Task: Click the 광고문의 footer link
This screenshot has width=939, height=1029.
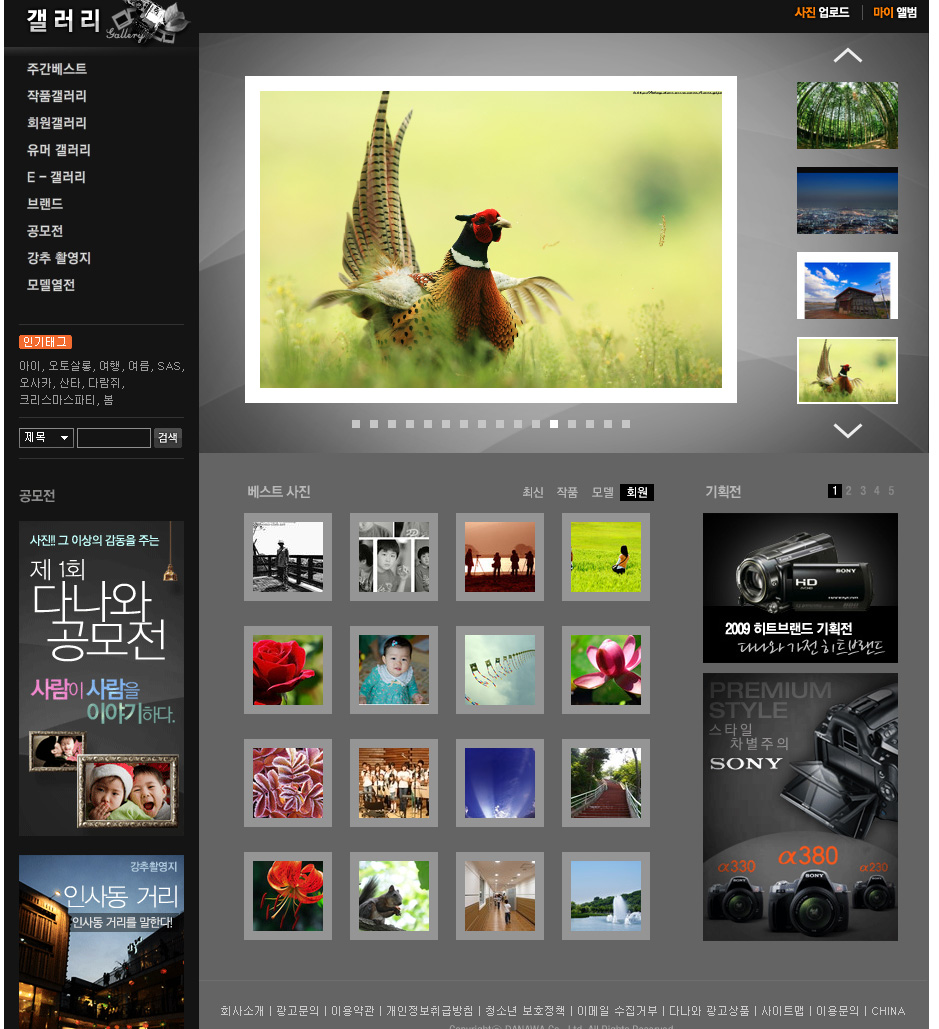Action: (297, 1011)
